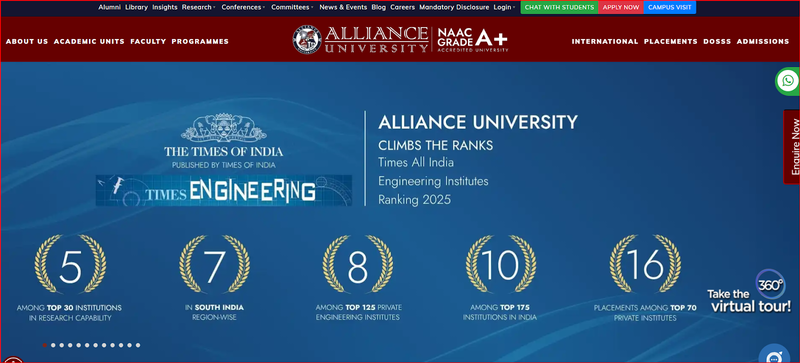Select the second carousel slide dot

53,345
